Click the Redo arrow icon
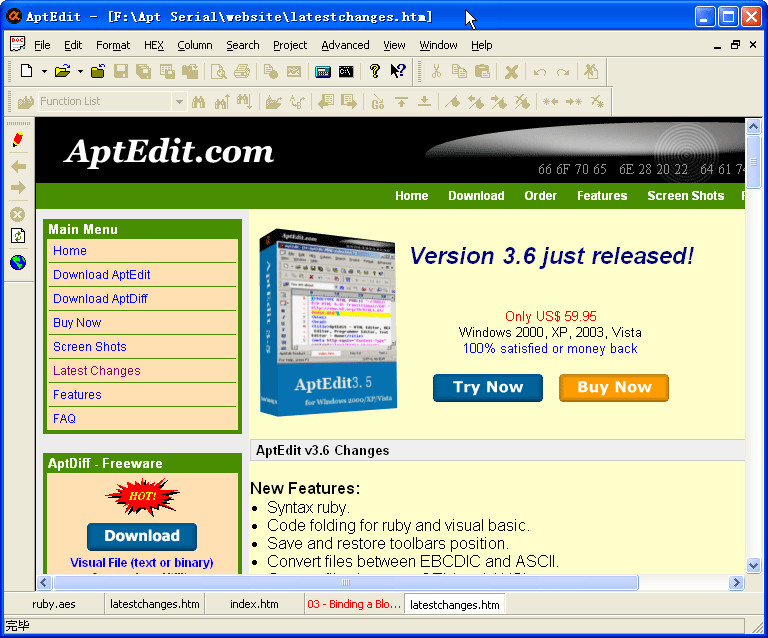The width and height of the screenshot is (768, 638). pyautogui.click(x=563, y=72)
